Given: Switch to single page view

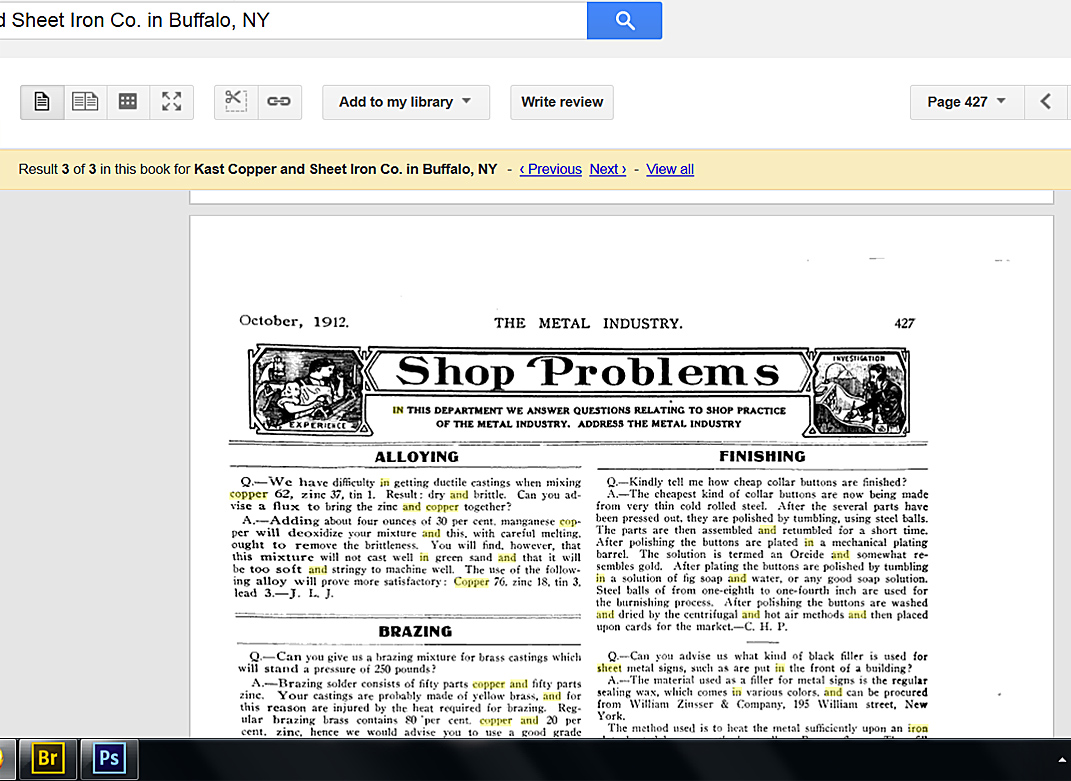Looking at the screenshot, I should pyautogui.click(x=42, y=102).
